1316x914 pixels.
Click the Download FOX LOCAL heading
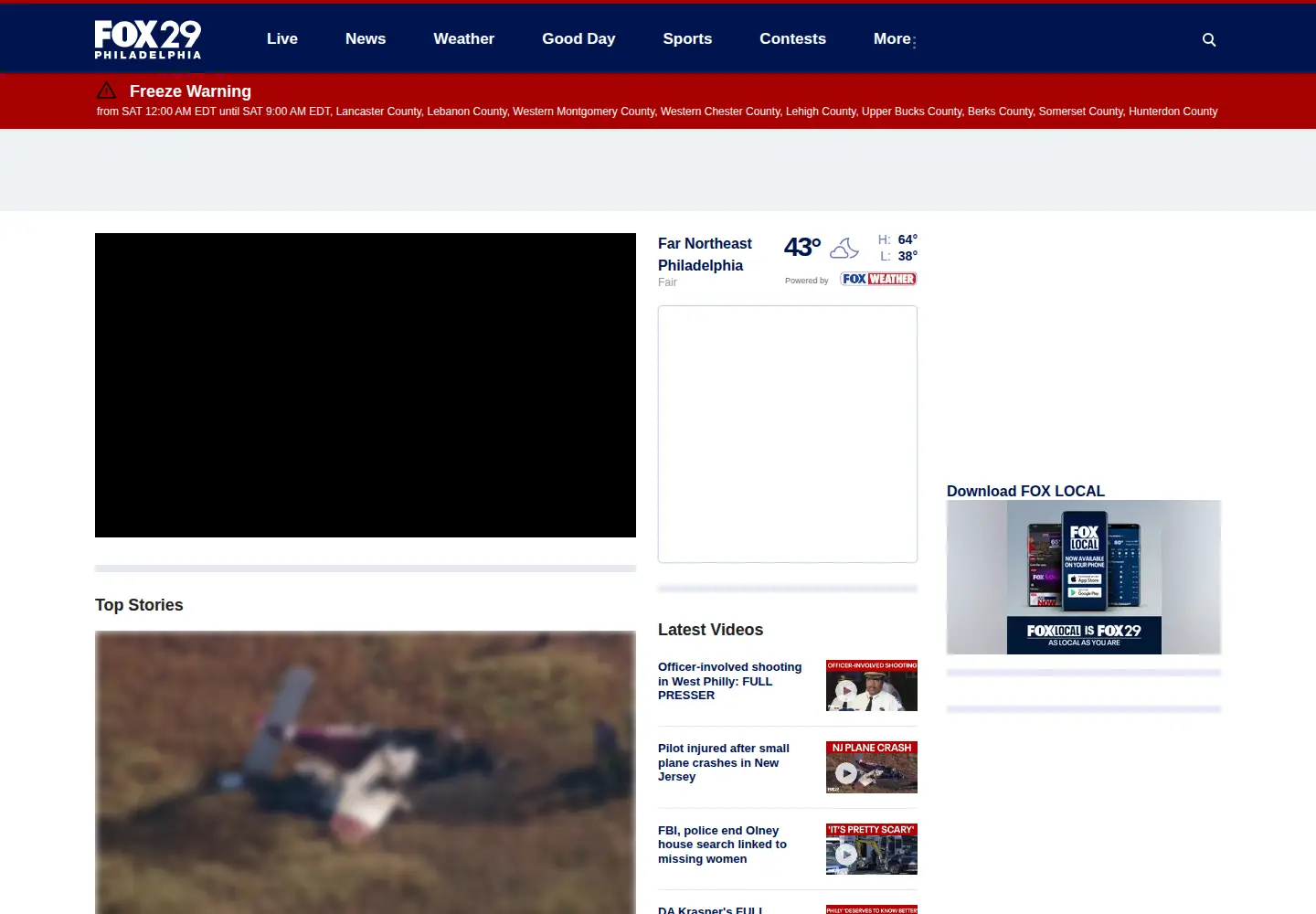click(1025, 491)
